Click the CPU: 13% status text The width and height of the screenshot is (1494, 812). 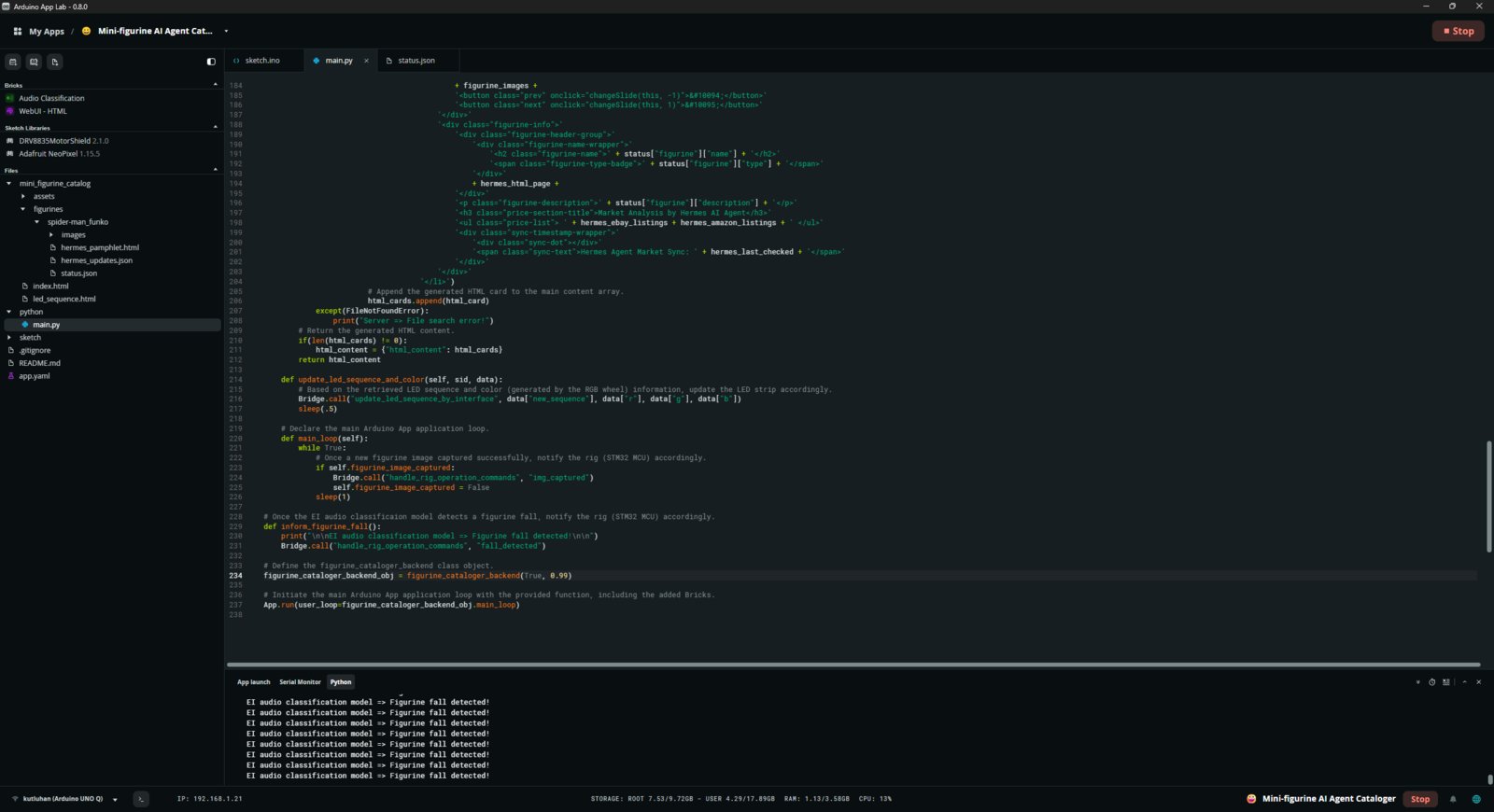(x=875, y=799)
